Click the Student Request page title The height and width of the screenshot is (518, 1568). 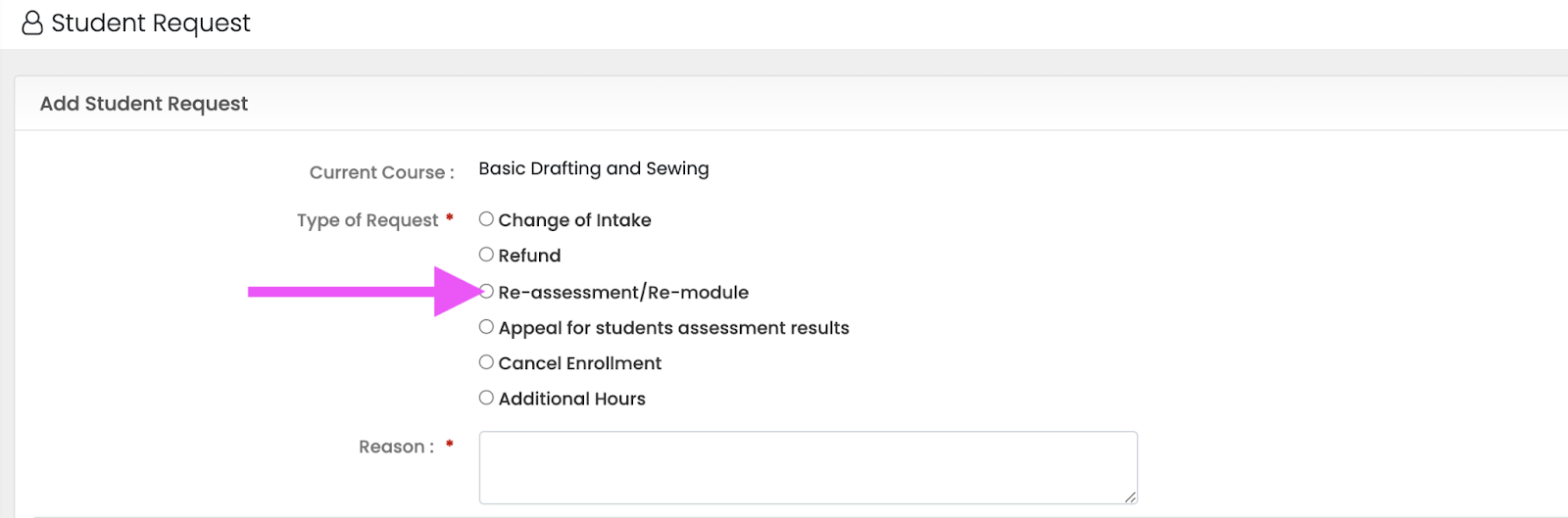coord(151,23)
